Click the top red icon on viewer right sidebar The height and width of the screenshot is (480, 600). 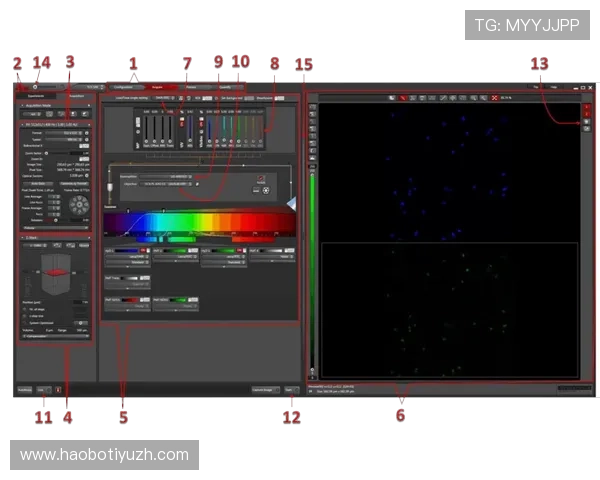[587, 107]
